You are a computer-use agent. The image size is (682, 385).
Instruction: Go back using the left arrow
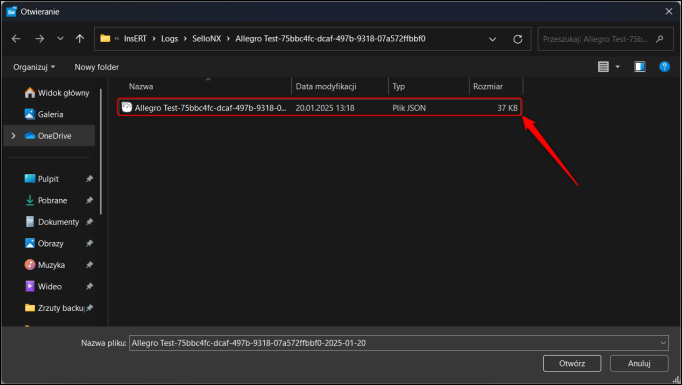tap(16, 39)
